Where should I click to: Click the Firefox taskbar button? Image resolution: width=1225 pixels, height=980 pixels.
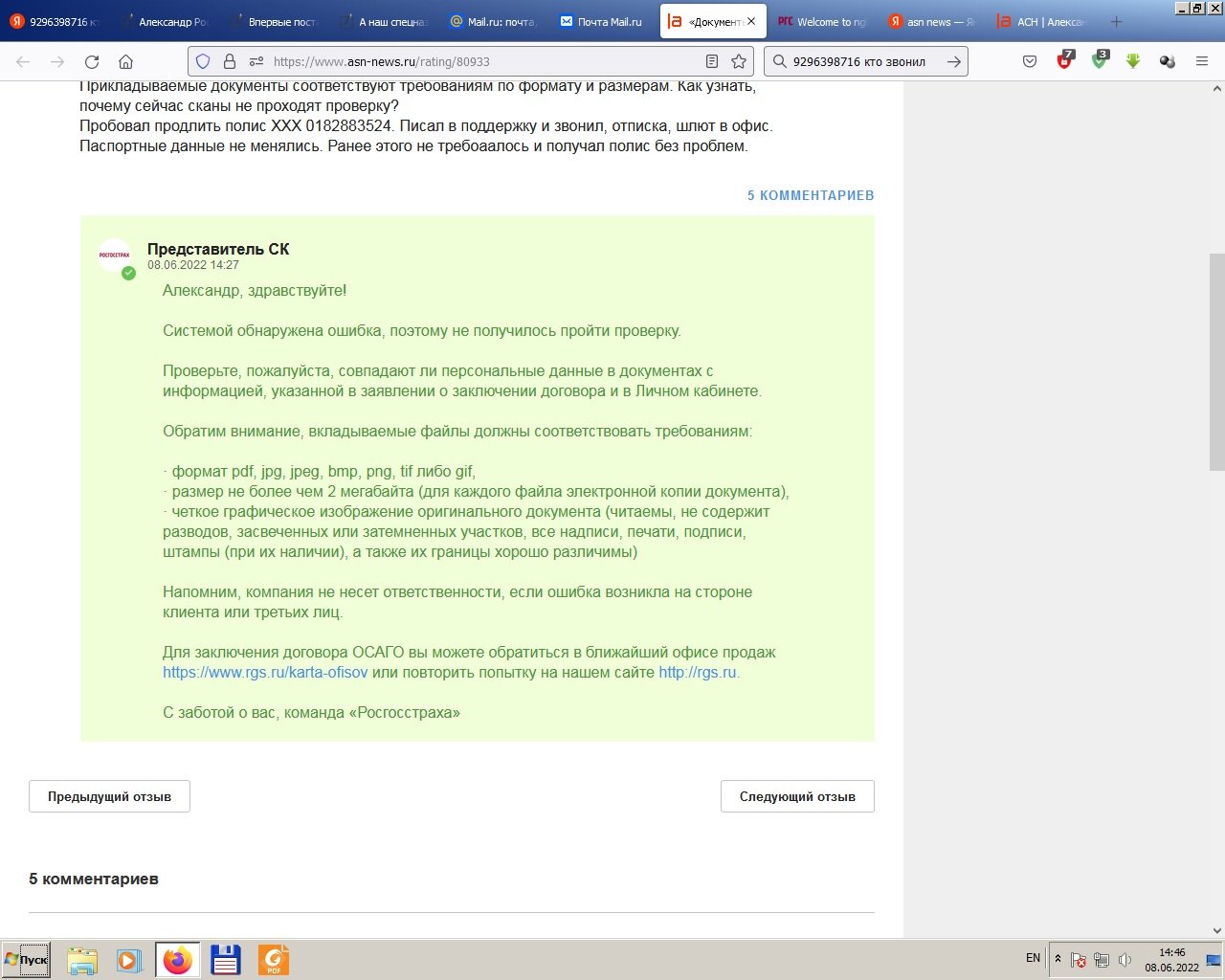[177, 960]
